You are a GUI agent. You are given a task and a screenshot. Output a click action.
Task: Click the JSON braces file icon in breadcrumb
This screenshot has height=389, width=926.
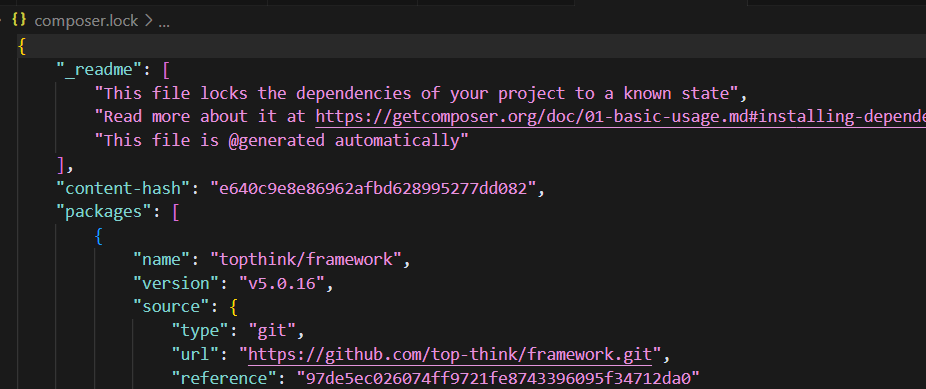pos(19,20)
